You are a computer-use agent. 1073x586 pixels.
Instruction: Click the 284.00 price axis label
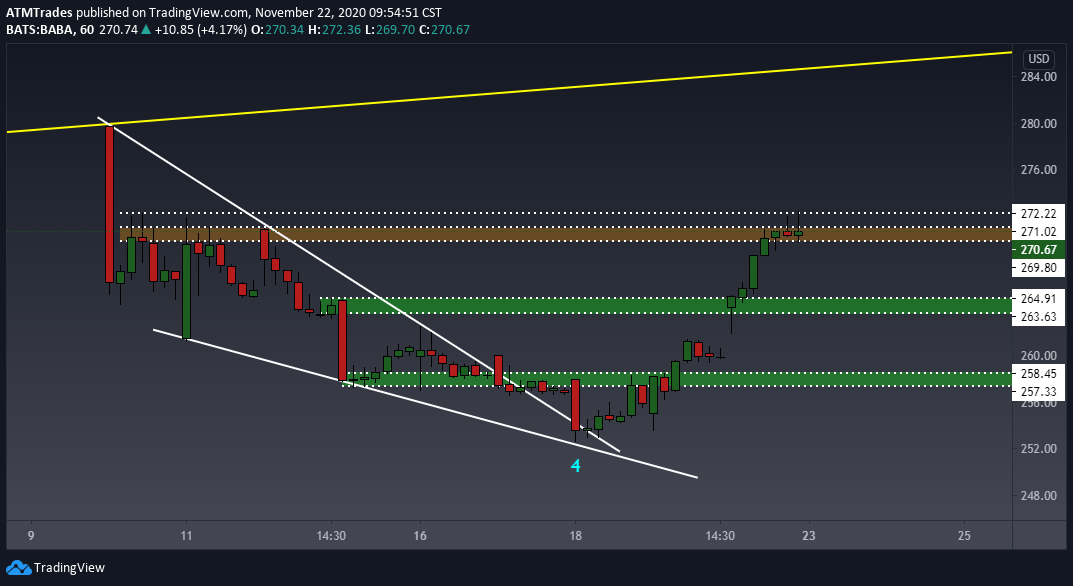(x=1039, y=77)
